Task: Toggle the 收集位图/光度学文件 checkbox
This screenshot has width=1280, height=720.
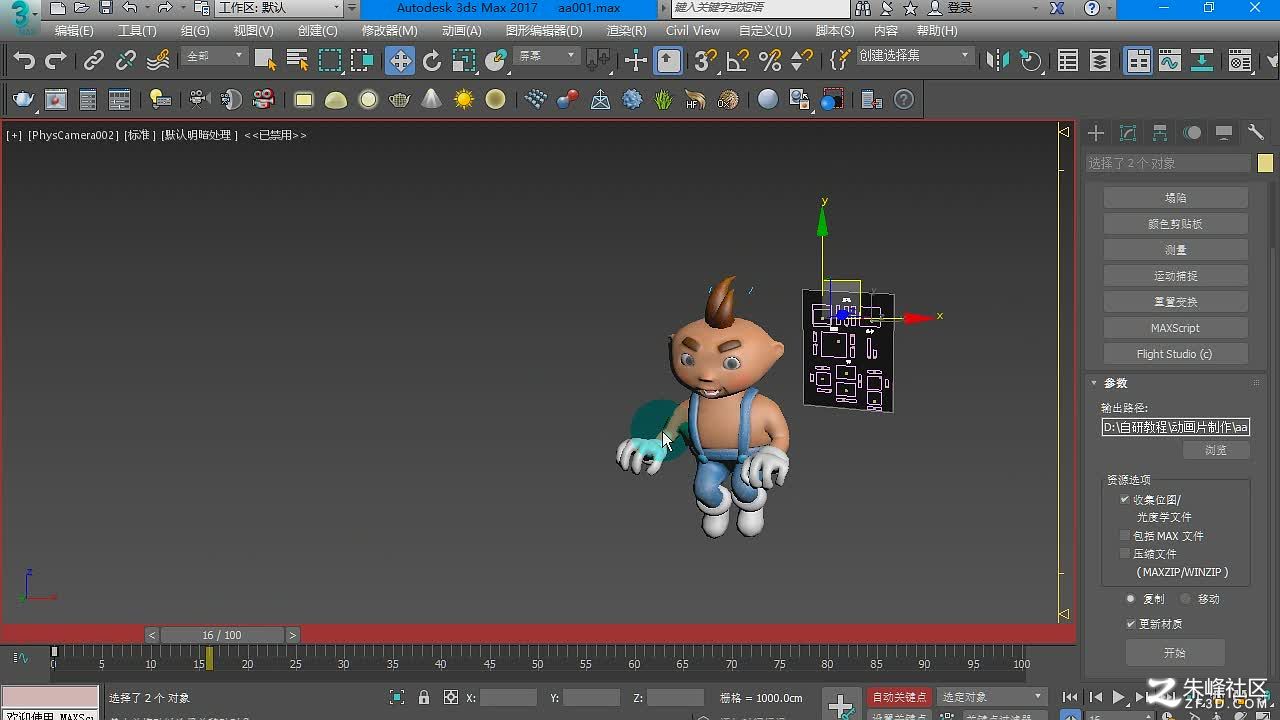Action: click(1125, 499)
